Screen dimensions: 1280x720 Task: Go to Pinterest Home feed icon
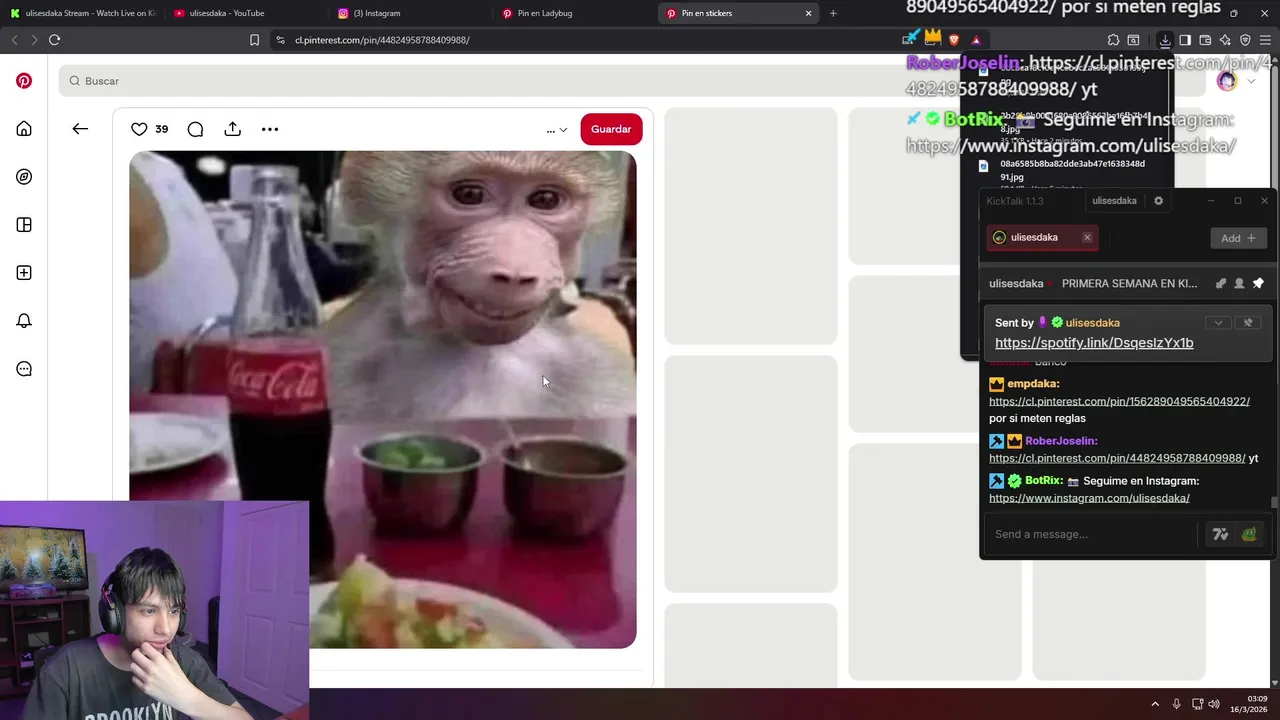tap(24, 129)
